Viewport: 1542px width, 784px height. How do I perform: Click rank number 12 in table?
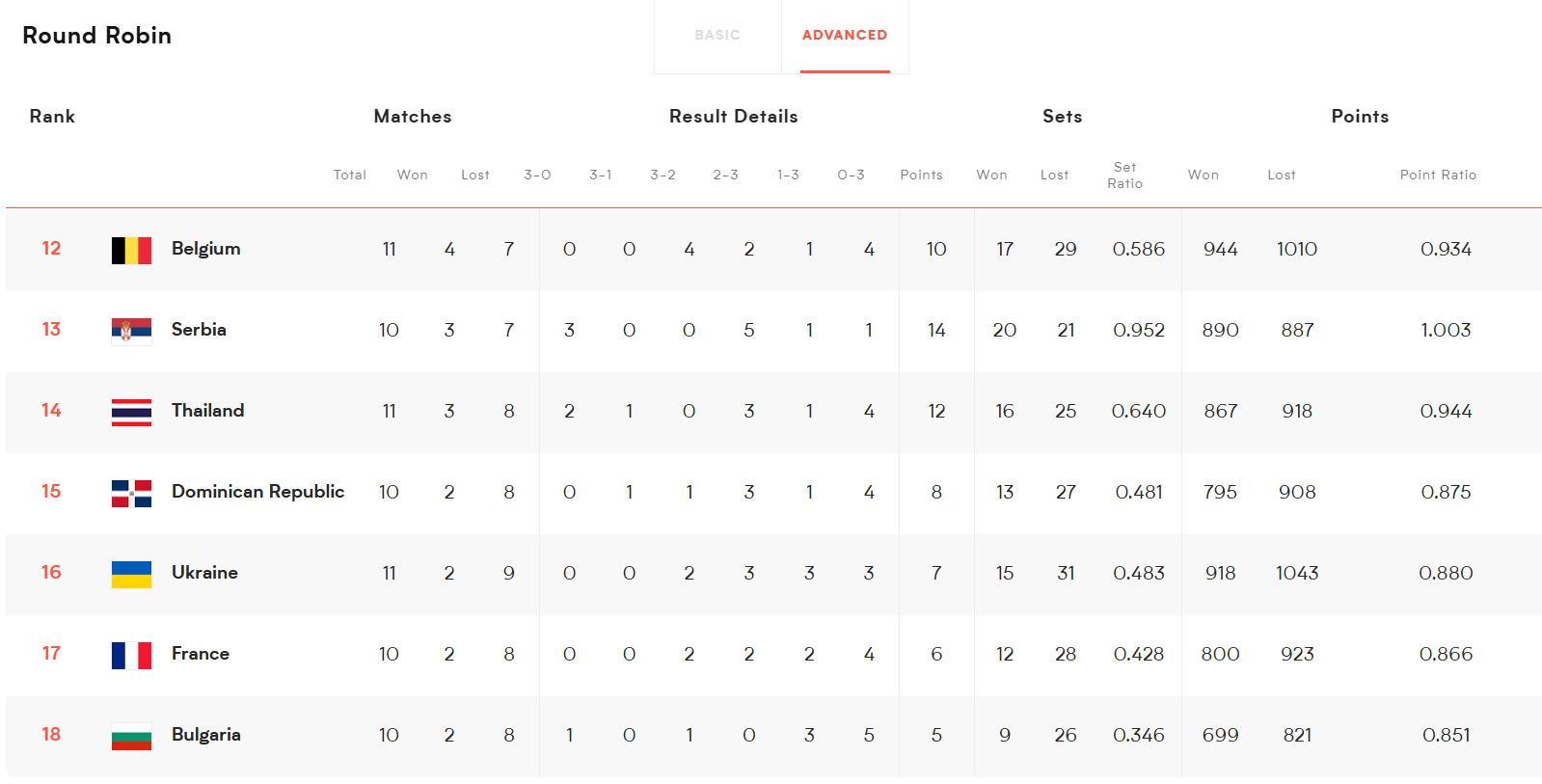(x=51, y=249)
